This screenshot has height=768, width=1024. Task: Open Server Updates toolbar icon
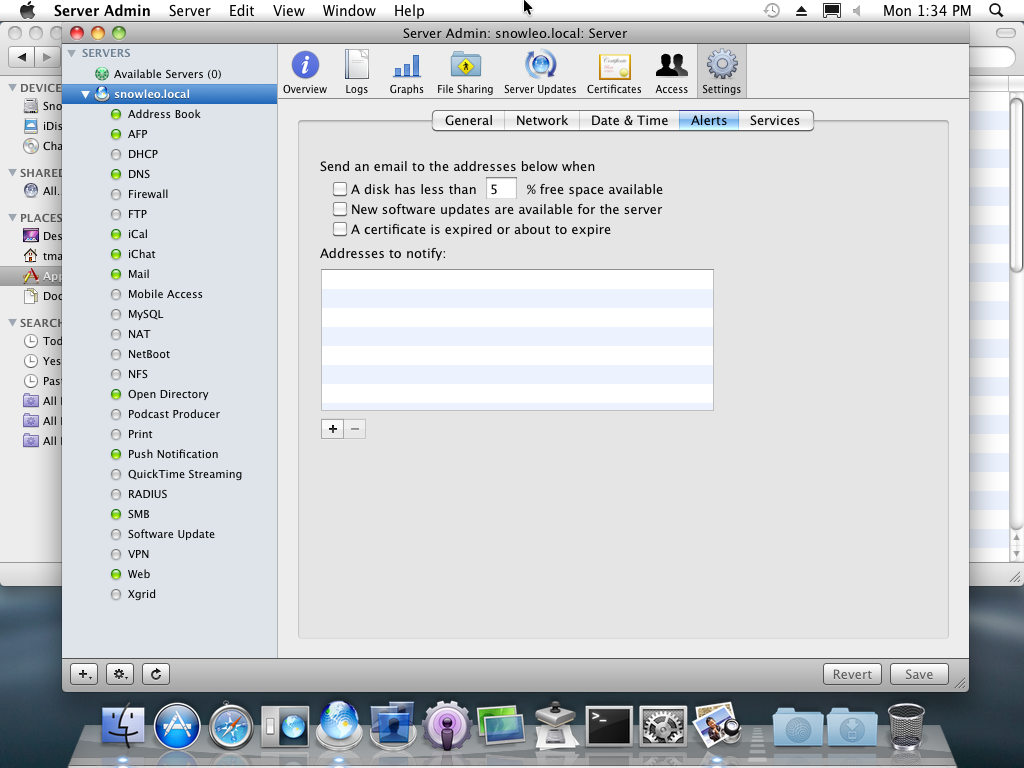coord(540,72)
